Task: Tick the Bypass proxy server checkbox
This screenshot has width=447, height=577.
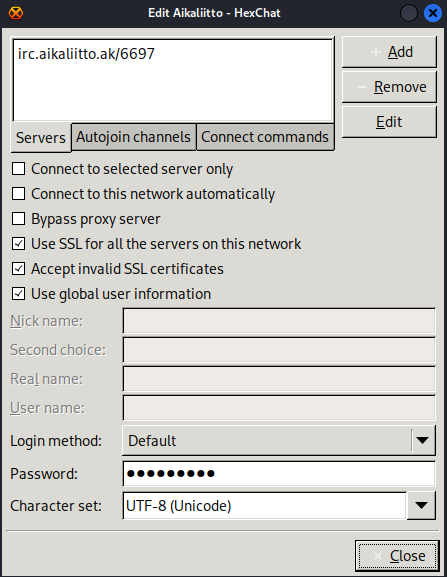Action: (x=18, y=219)
